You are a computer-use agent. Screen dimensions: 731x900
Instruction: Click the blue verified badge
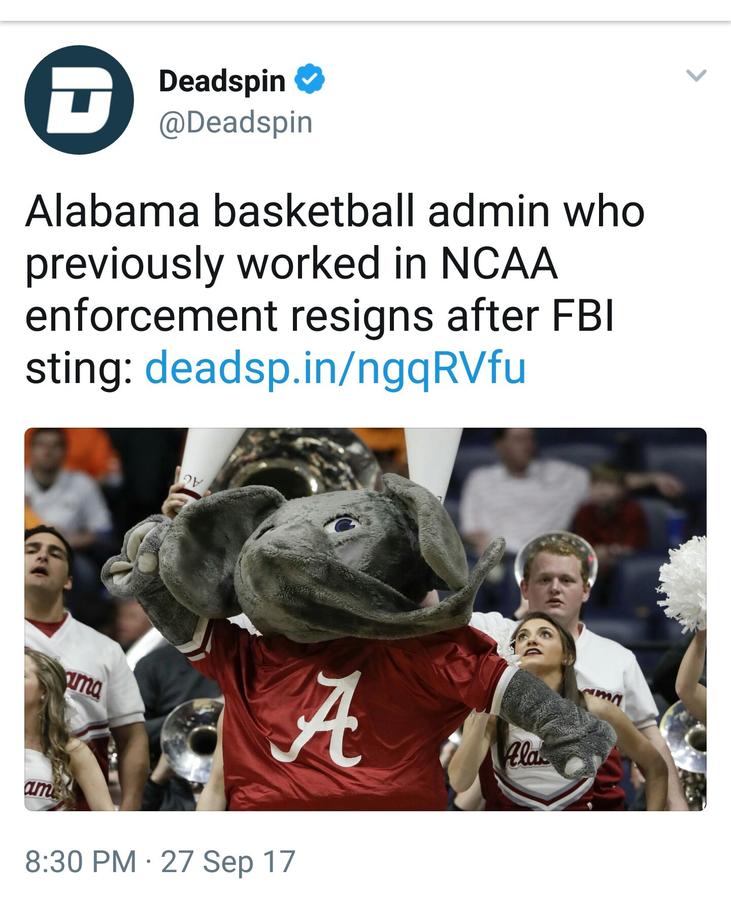click(x=309, y=81)
